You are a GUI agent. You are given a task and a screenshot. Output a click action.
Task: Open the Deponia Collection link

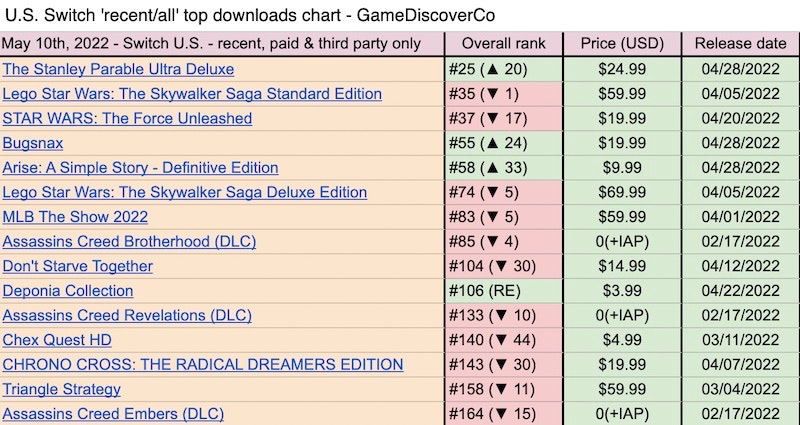68,291
